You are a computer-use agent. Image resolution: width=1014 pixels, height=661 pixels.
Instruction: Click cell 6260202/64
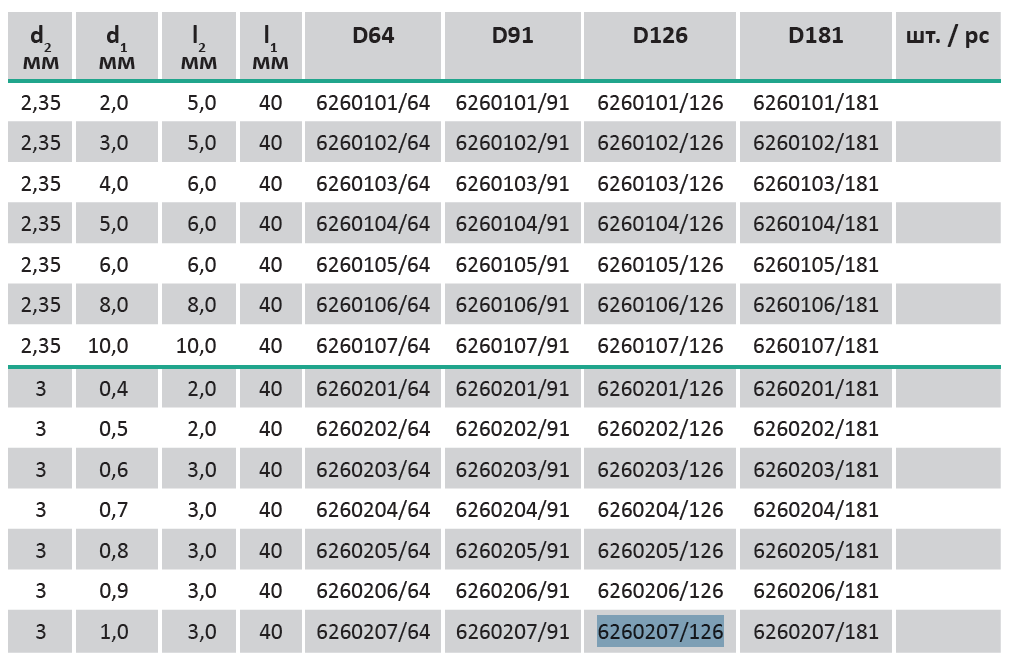click(373, 429)
